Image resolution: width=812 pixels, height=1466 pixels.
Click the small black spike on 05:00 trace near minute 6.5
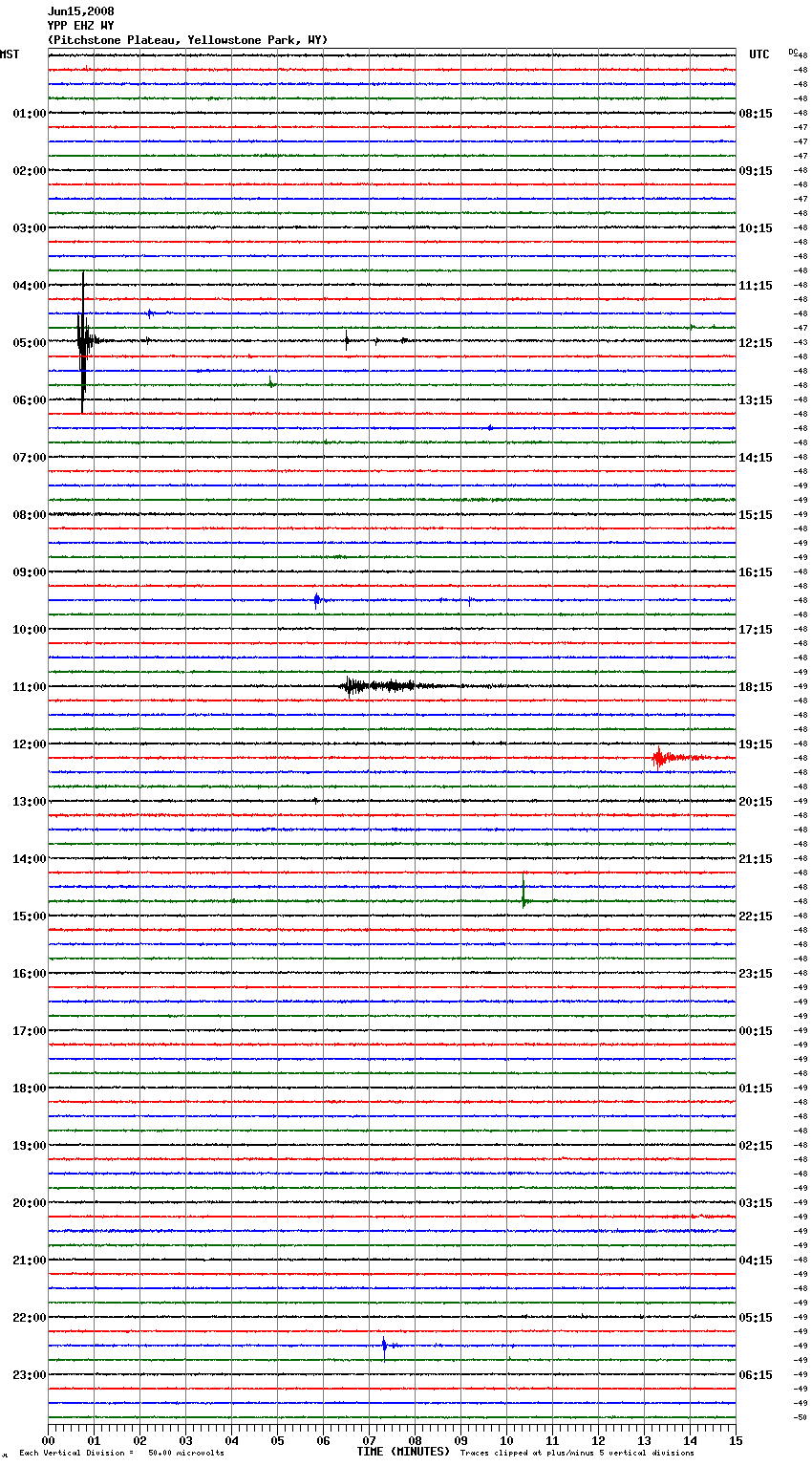click(347, 339)
